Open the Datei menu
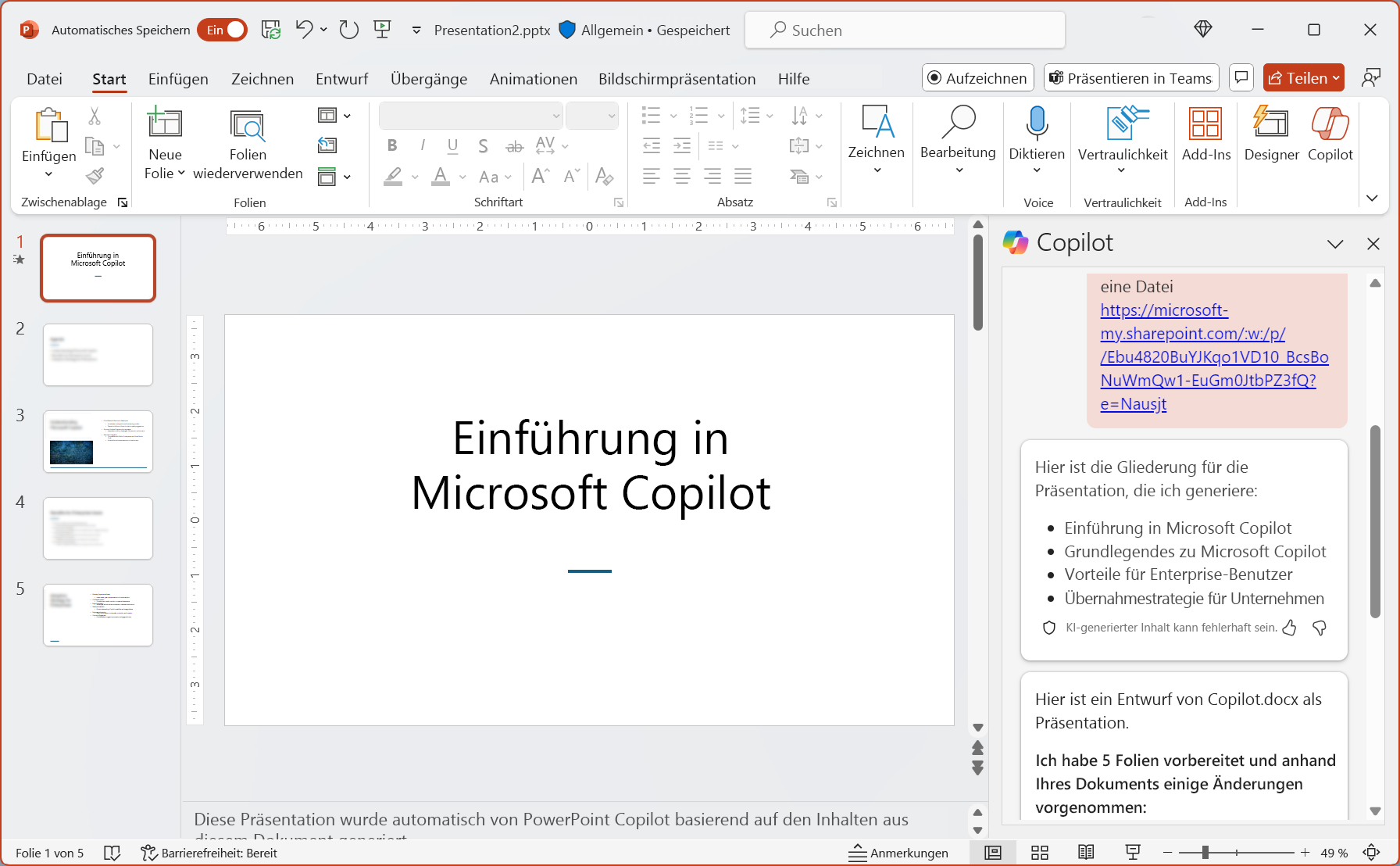 coord(45,79)
